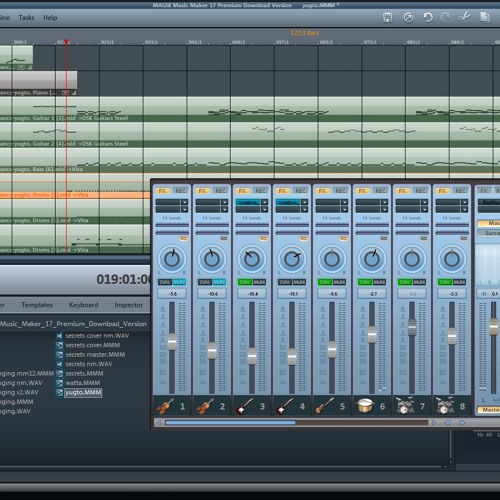Open the first effect slot dropdown on channel 5
The image size is (500, 500).
point(344,202)
